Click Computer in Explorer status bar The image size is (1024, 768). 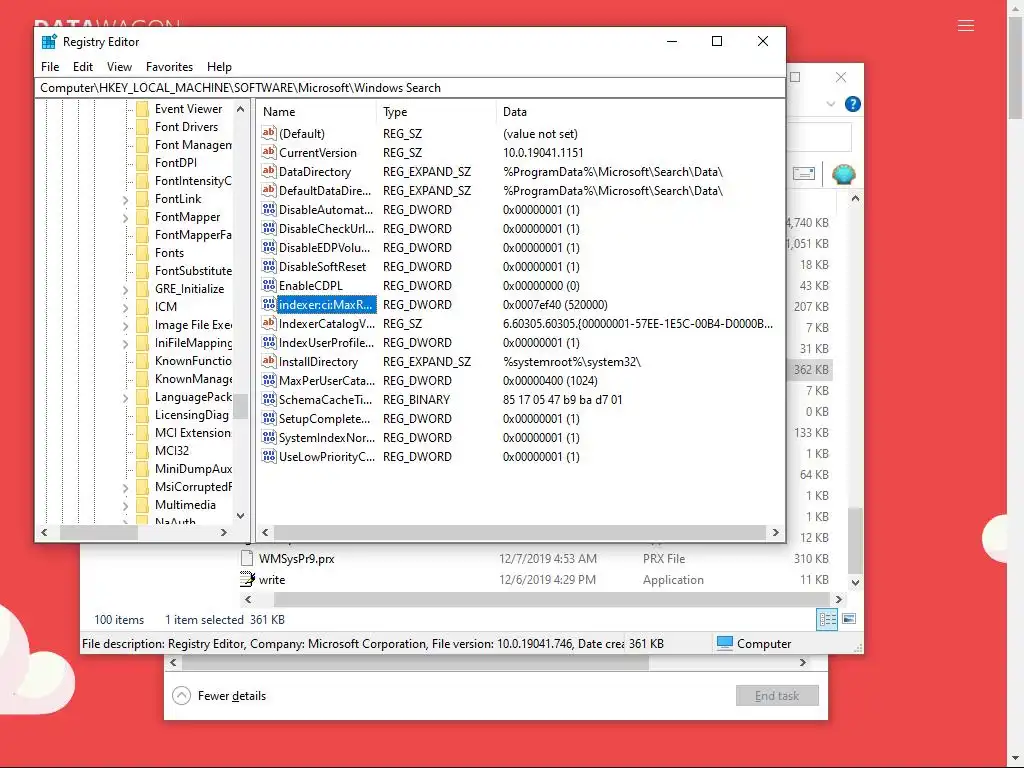click(x=763, y=643)
